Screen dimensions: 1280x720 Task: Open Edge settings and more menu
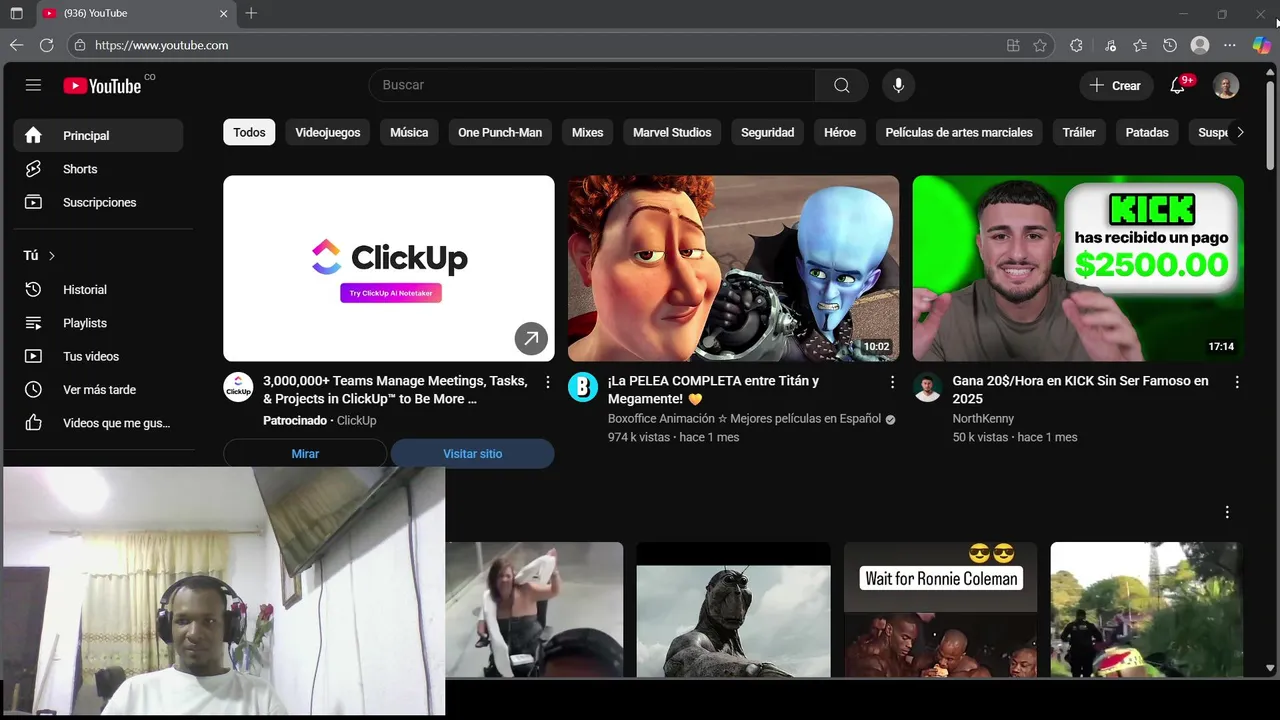click(x=1230, y=45)
